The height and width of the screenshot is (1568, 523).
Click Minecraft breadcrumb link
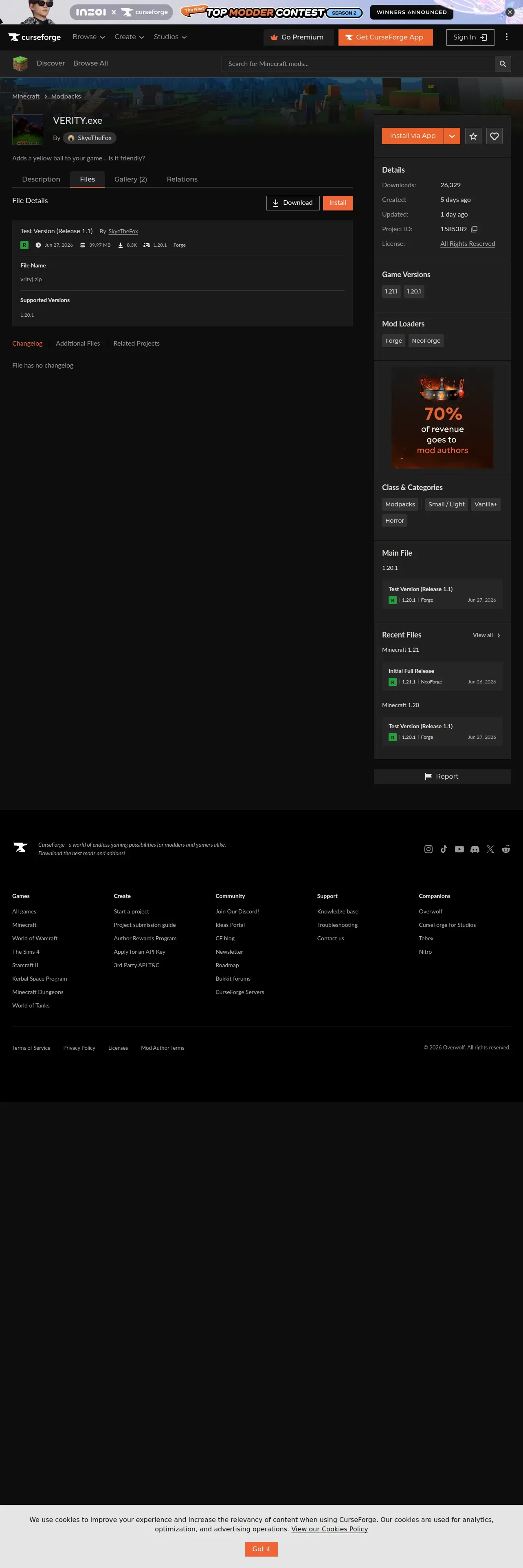26,97
